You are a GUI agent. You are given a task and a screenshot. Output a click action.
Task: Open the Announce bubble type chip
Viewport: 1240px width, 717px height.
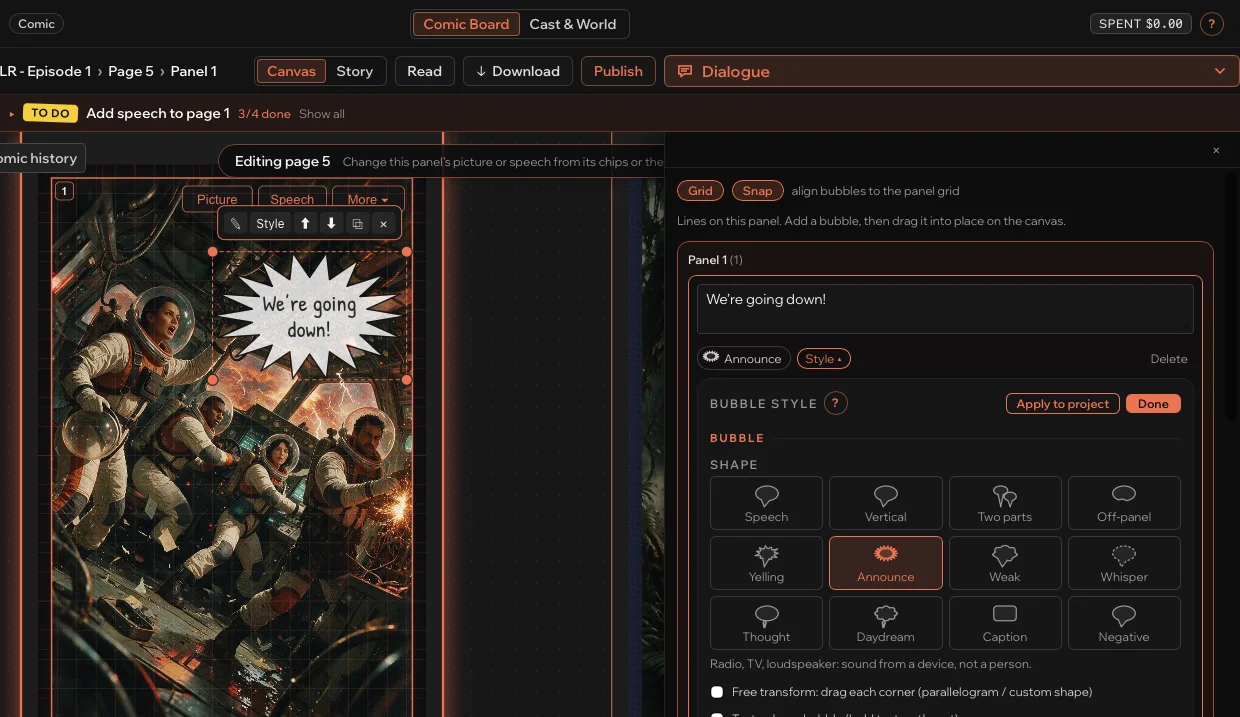(x=744, y=359)
